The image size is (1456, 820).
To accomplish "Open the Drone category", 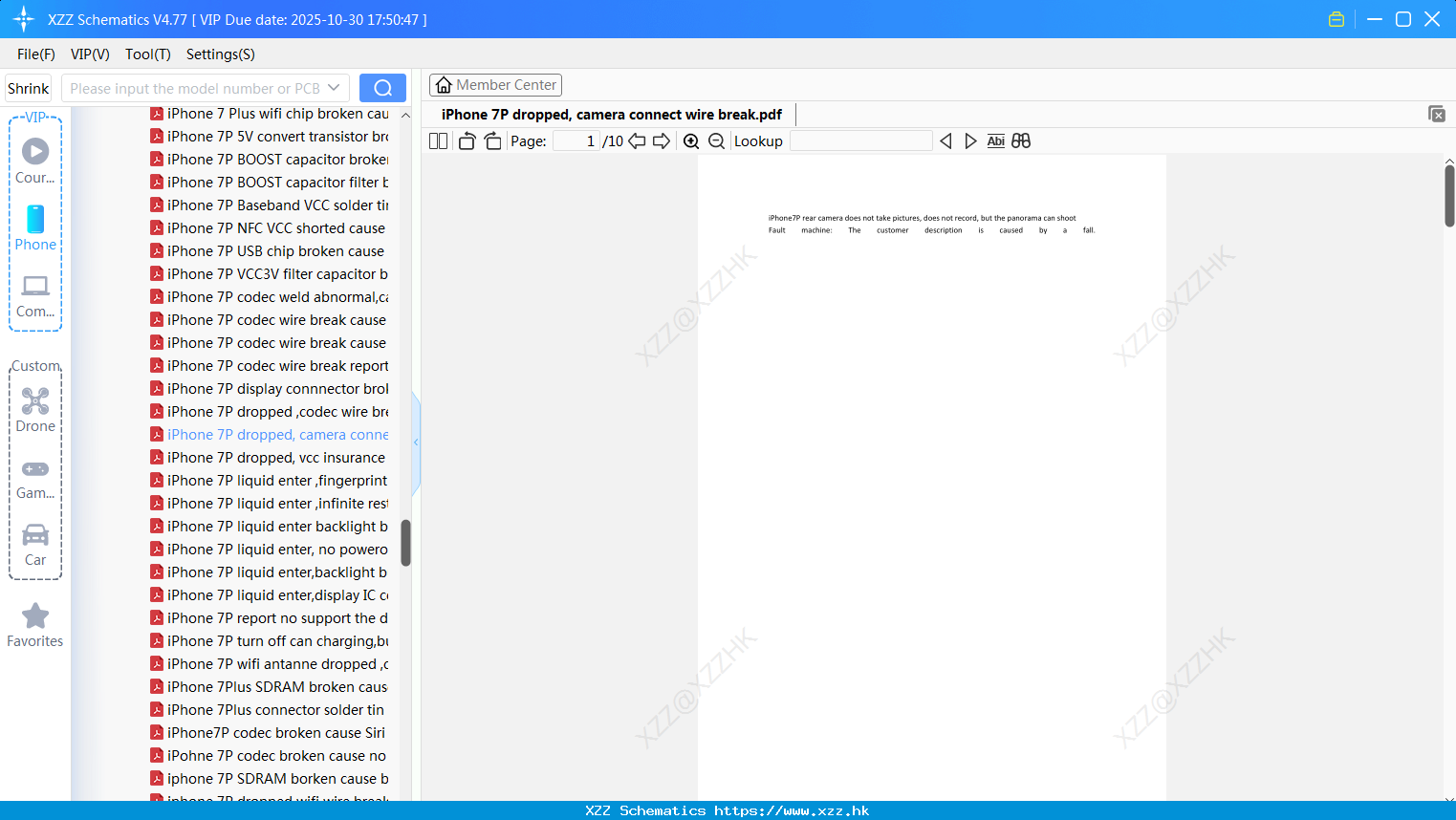I will (35, 410).
